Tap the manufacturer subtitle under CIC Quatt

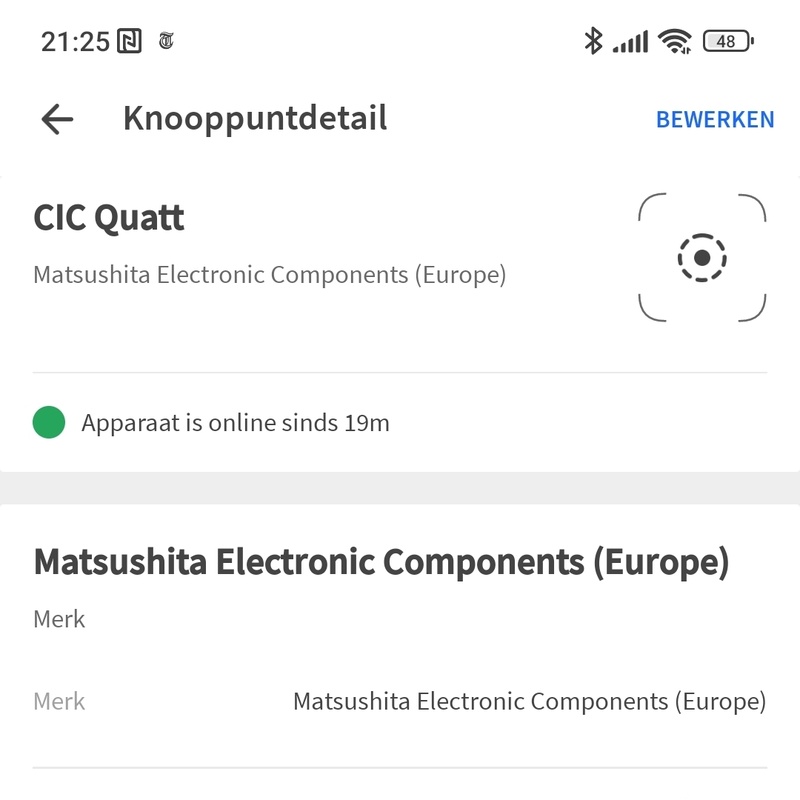pyautogui.click(x=270, y=274)
